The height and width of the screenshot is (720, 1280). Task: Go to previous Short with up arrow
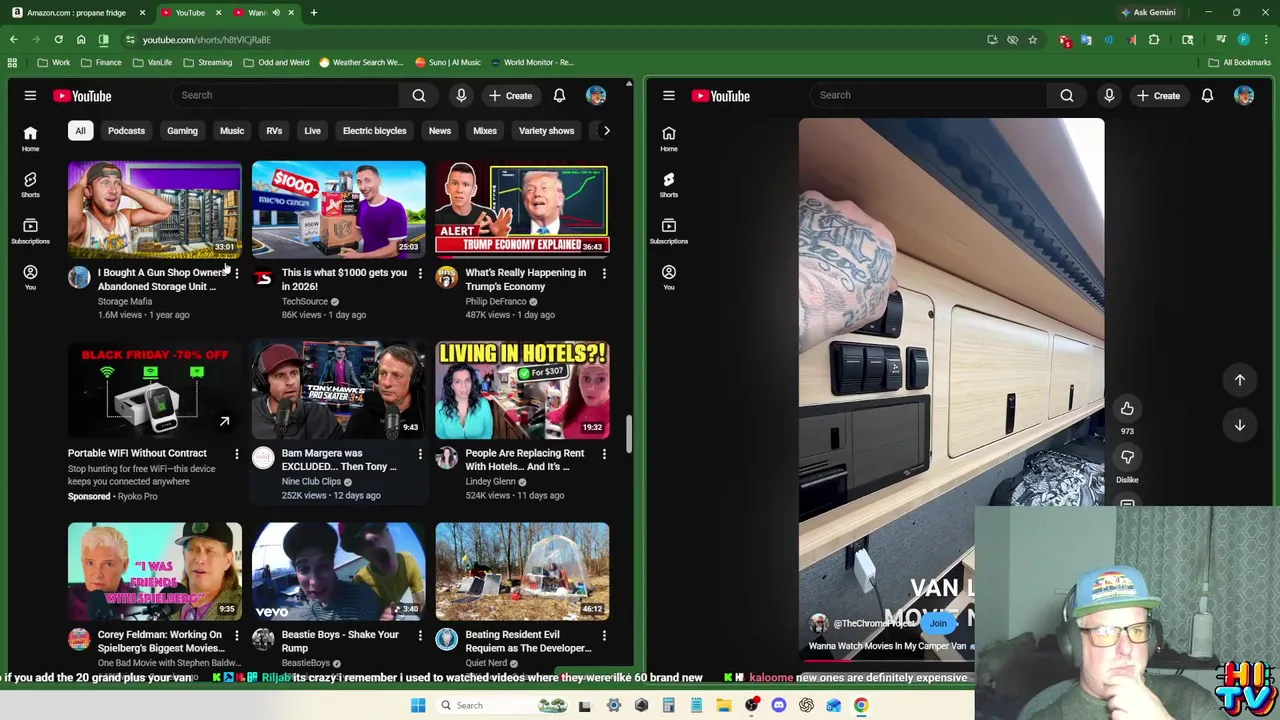[x=1239, y=380]
